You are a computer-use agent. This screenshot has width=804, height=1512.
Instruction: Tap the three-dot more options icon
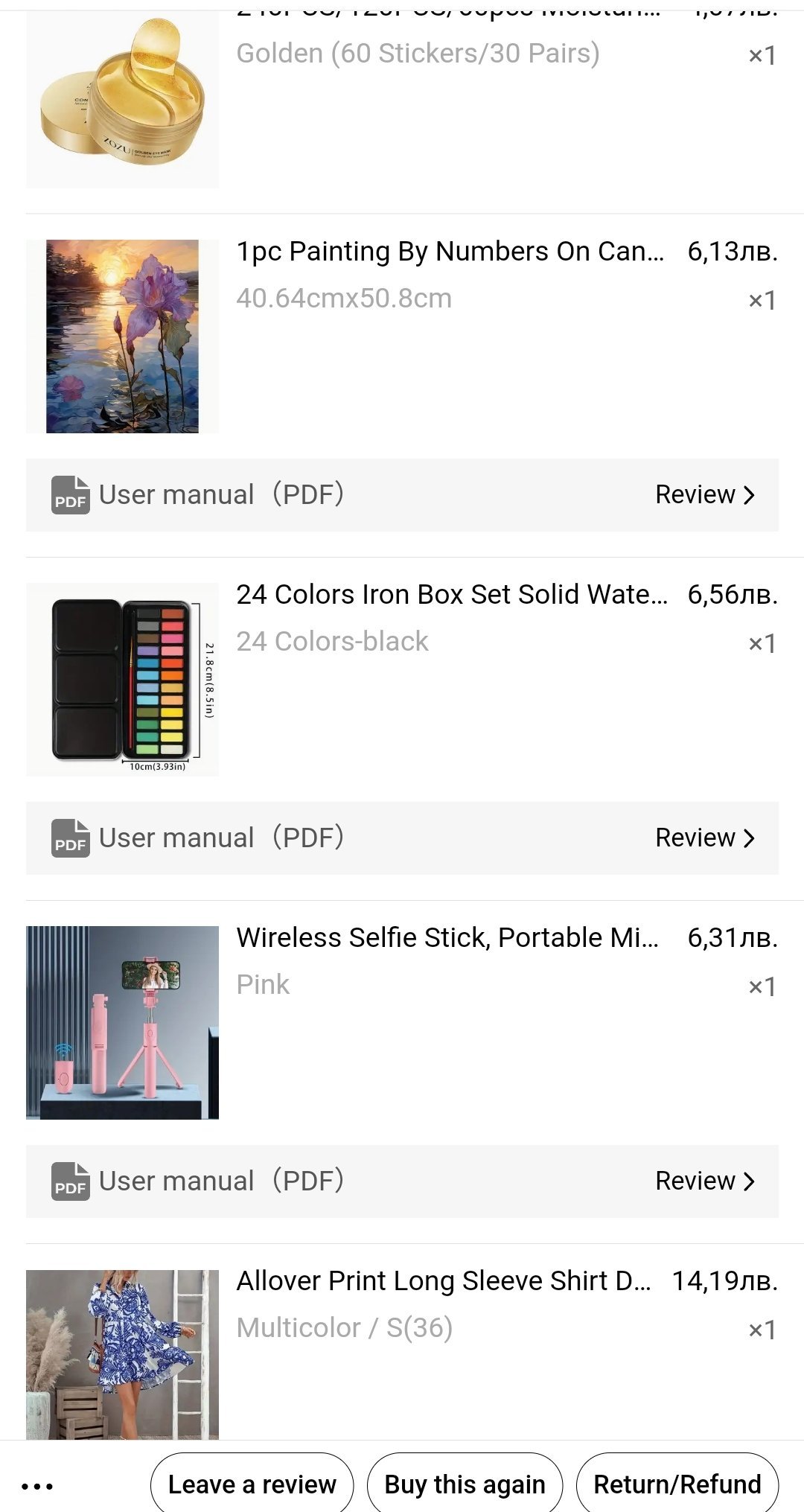tap(37, 1486)
